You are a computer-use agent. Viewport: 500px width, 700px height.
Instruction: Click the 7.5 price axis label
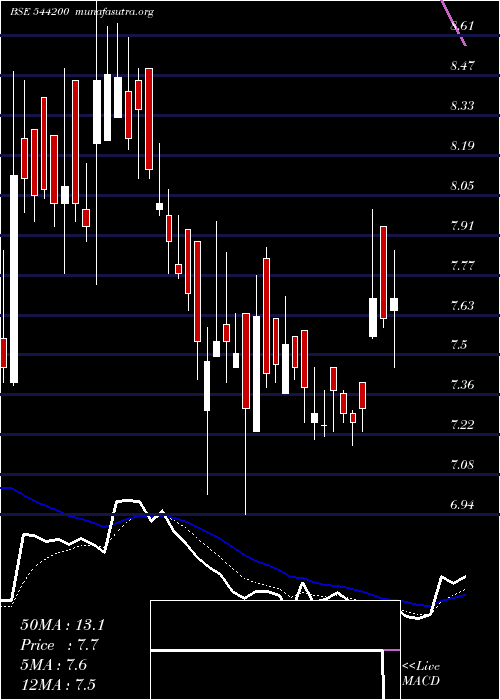point(459,345)
